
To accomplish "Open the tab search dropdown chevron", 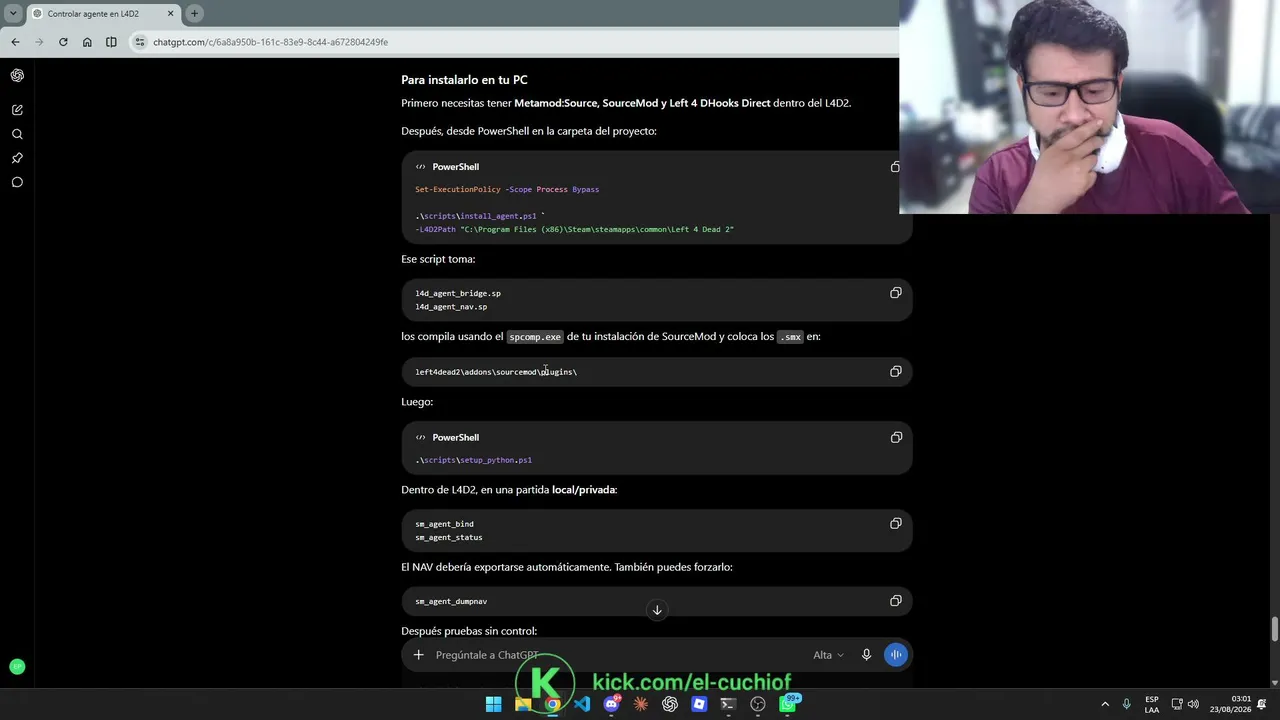I will [x=13, y=14].
